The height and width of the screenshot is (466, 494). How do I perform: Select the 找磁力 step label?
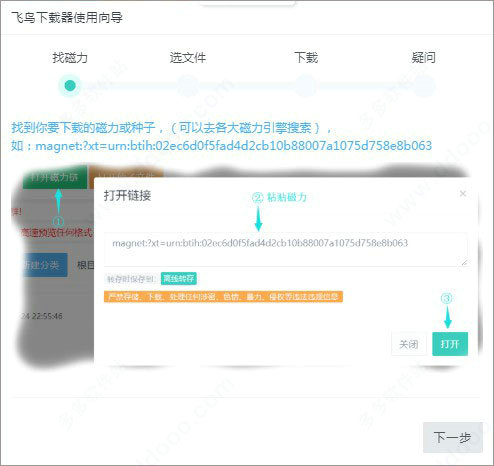[70, 58]
